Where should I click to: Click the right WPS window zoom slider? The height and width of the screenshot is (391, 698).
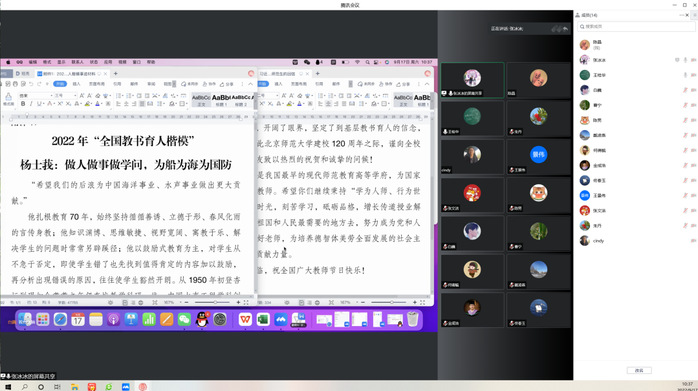pos(389,302)
